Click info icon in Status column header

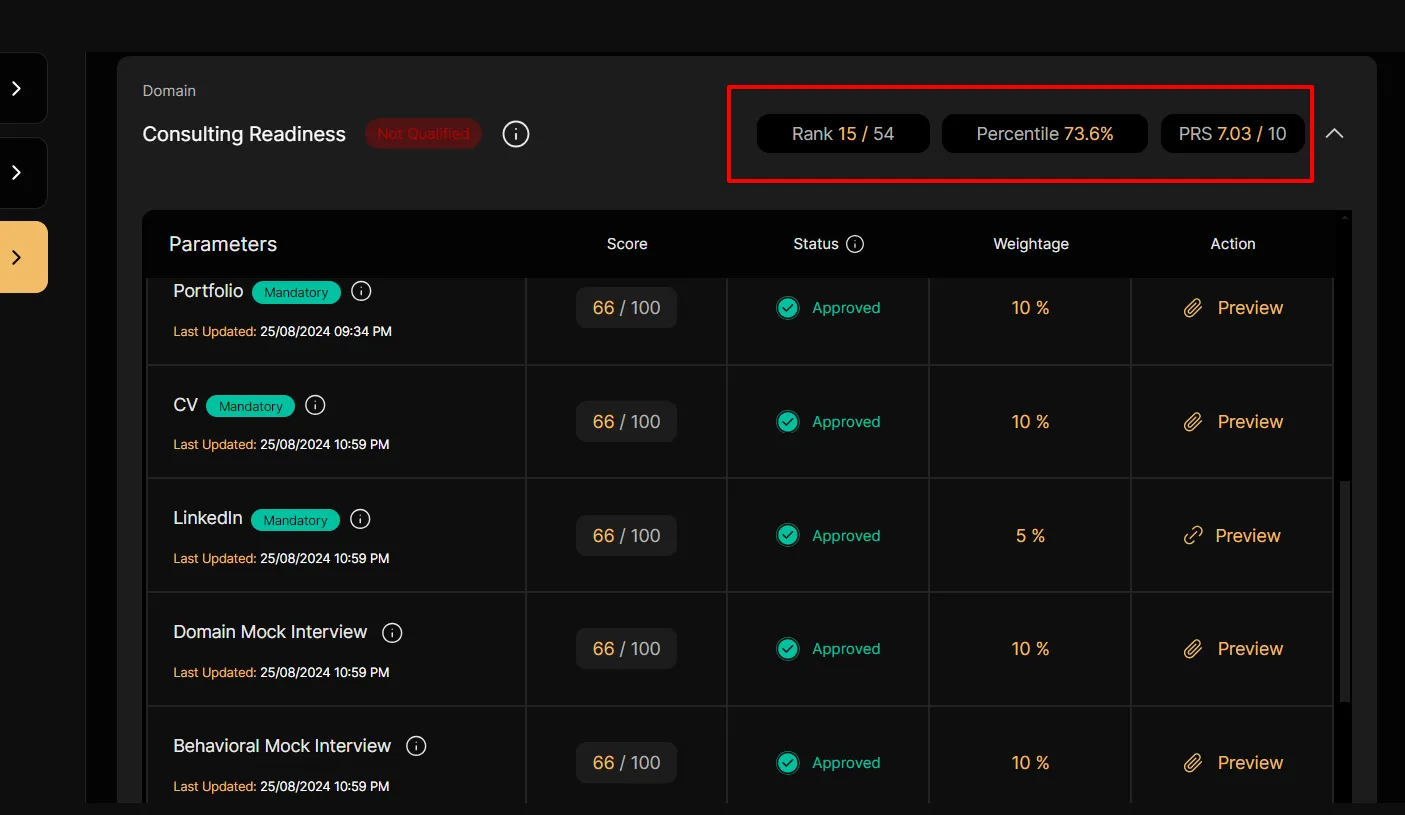855,244
